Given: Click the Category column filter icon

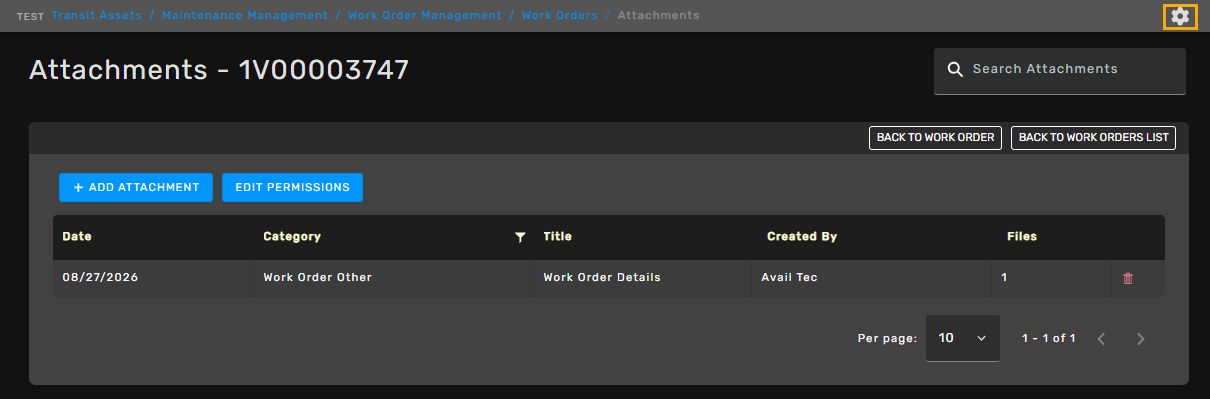Looking at the screenshot, I should [x=520, y=237].
